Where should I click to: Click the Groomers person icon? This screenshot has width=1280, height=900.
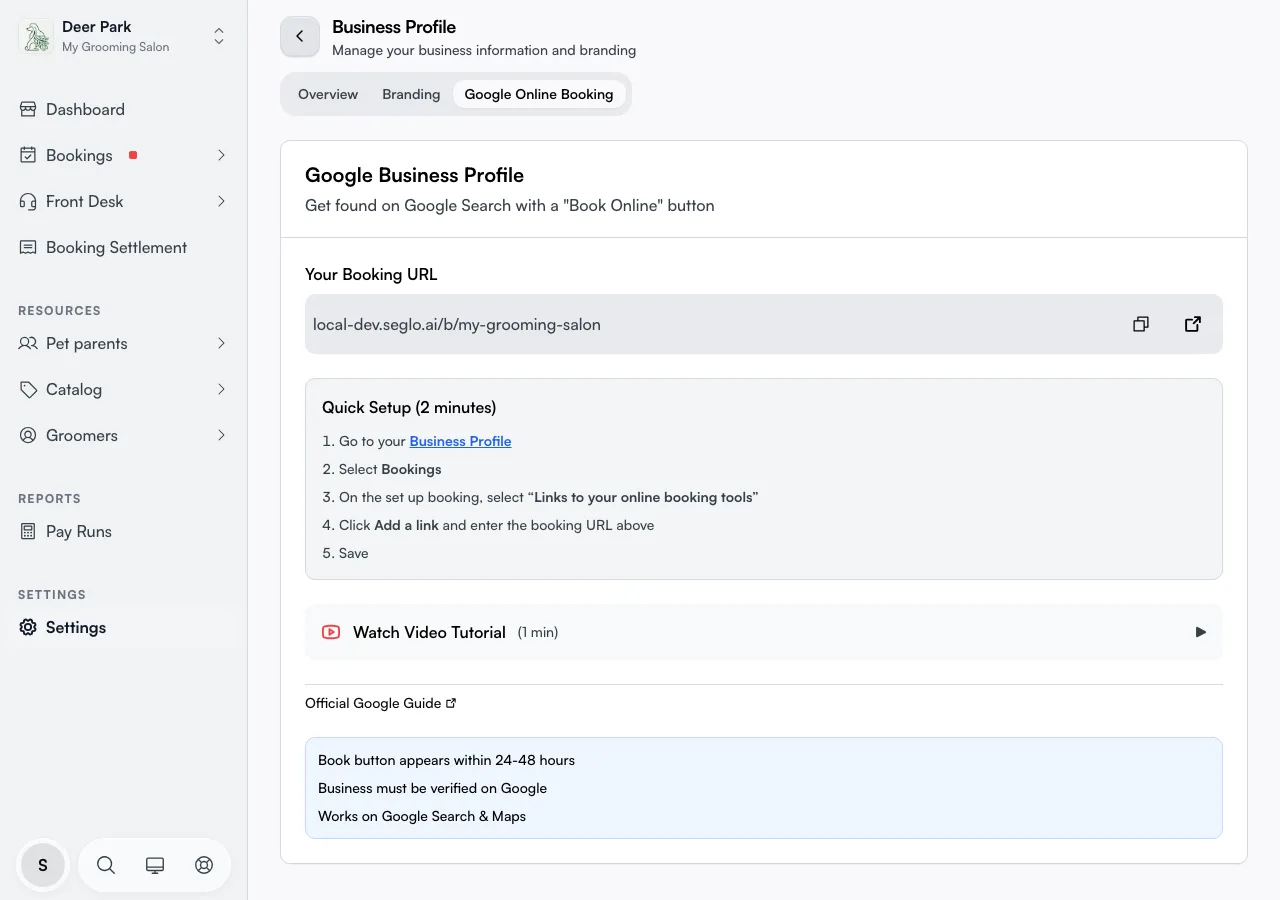[x=28, y=435]
